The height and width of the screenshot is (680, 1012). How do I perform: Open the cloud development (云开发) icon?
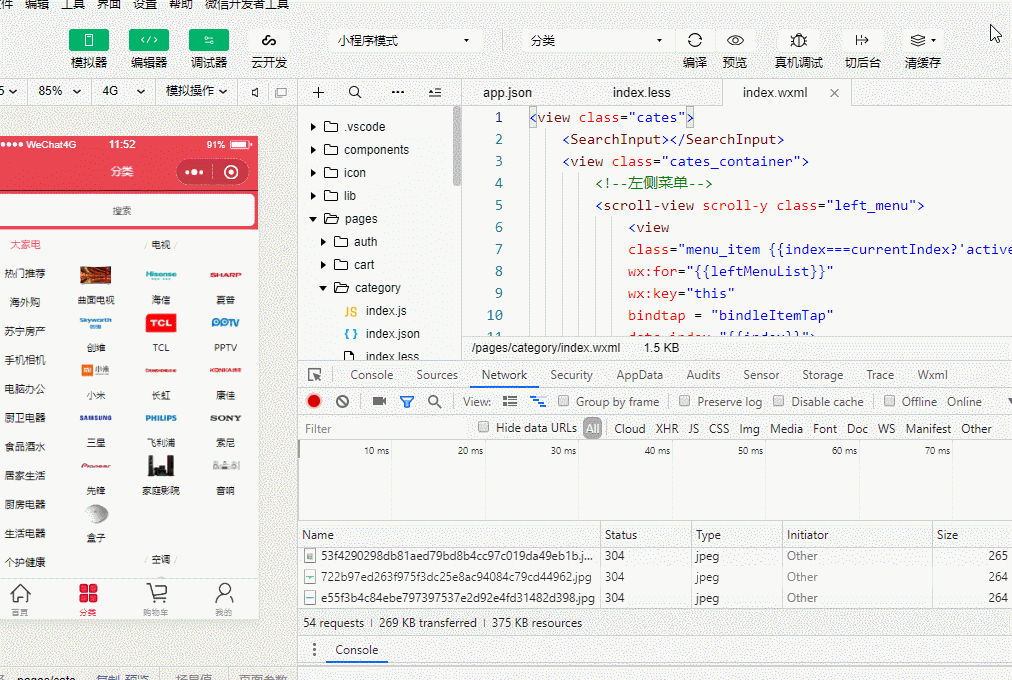pyautogui.click(x=268, y=40)
